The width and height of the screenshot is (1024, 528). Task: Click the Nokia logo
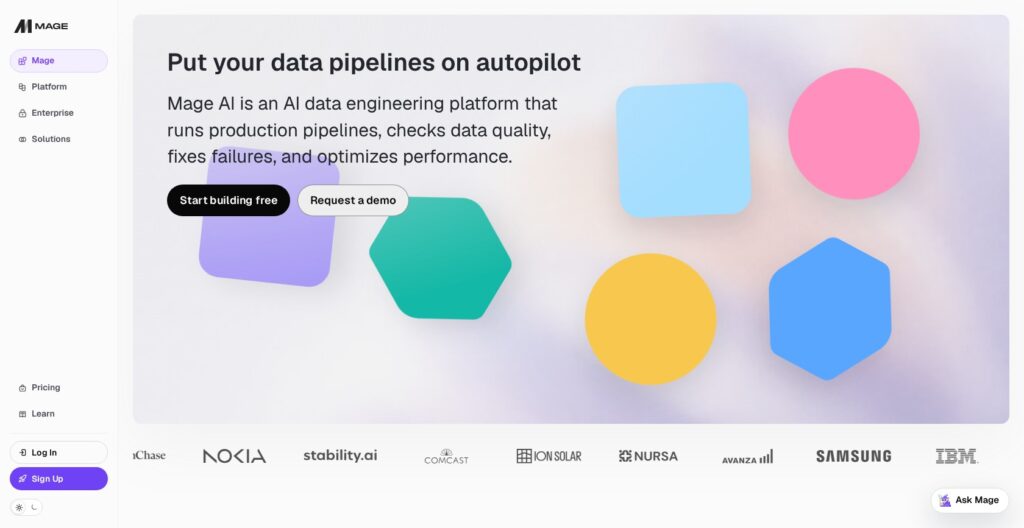pos(234,456)
